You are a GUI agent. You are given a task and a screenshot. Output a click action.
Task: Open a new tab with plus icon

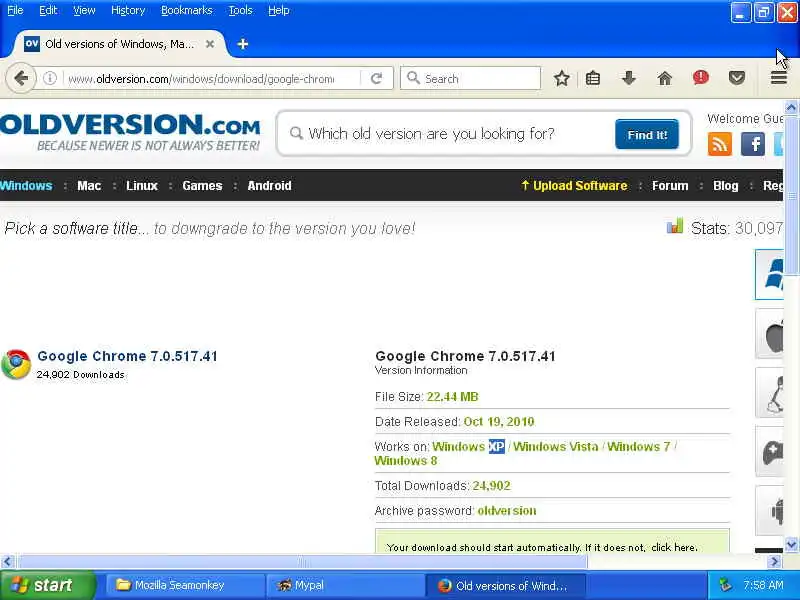click(243, 44)
